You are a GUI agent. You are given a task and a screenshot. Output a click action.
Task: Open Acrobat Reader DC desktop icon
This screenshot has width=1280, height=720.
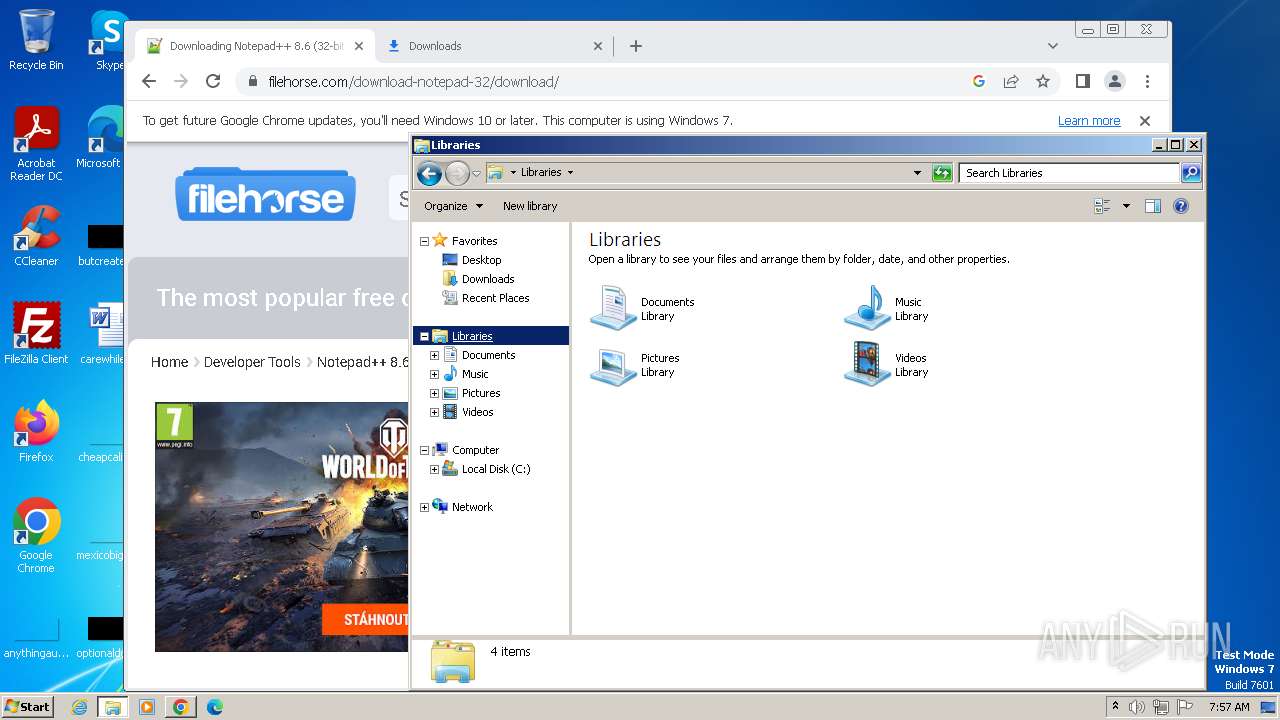tap(36, 144)
